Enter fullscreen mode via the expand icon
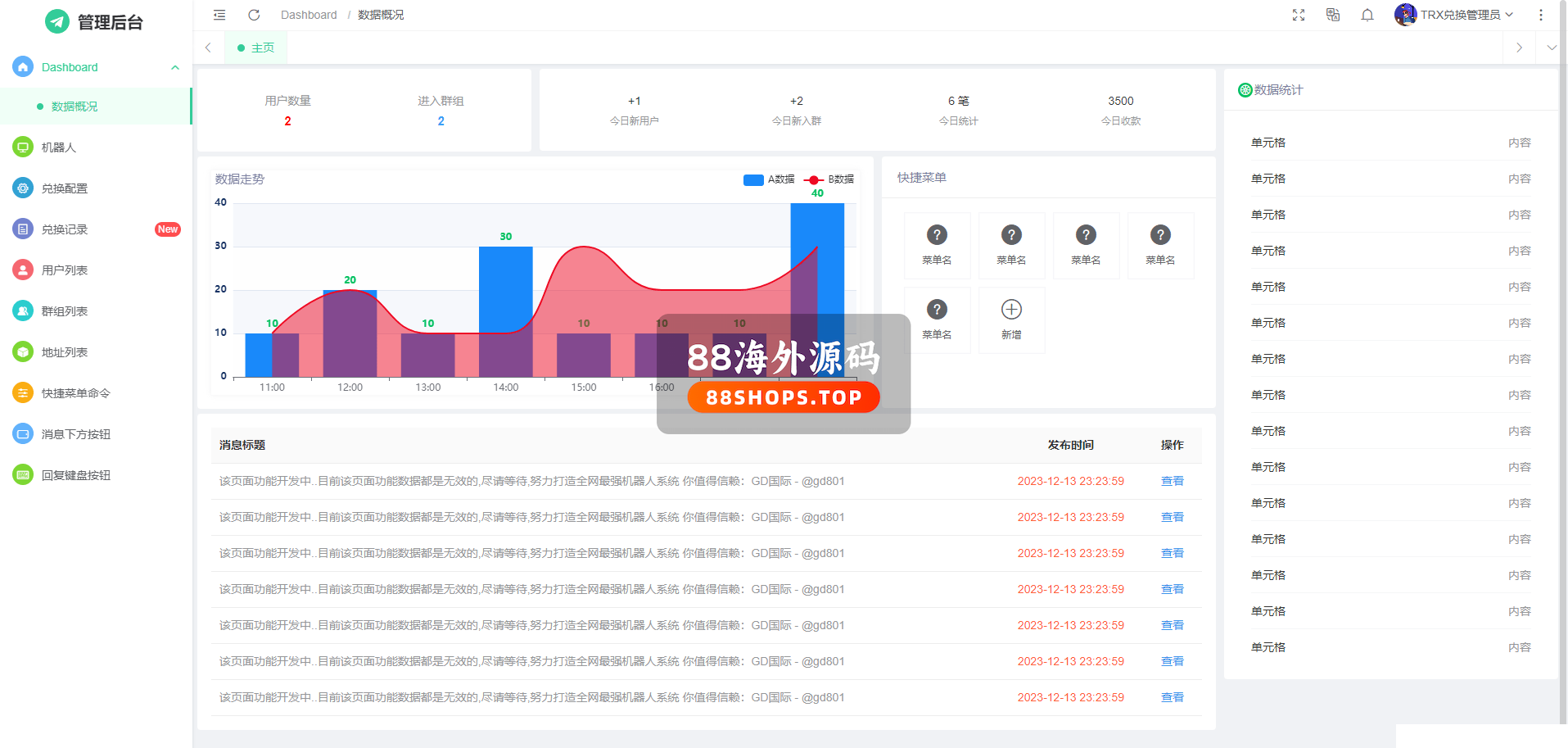The width and height of the screenshot is (1568, 748). (x=1299, y=15)
